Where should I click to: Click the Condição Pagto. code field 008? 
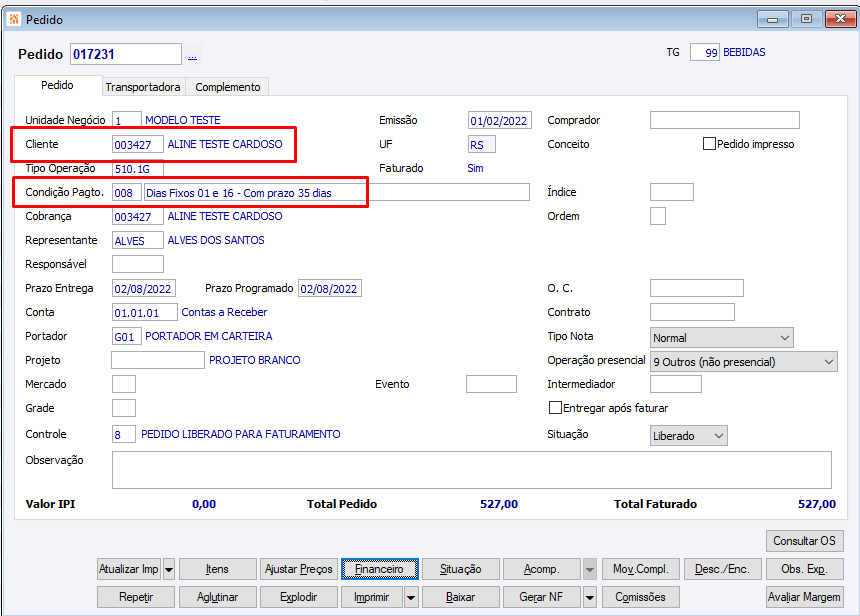click(127, 193)
